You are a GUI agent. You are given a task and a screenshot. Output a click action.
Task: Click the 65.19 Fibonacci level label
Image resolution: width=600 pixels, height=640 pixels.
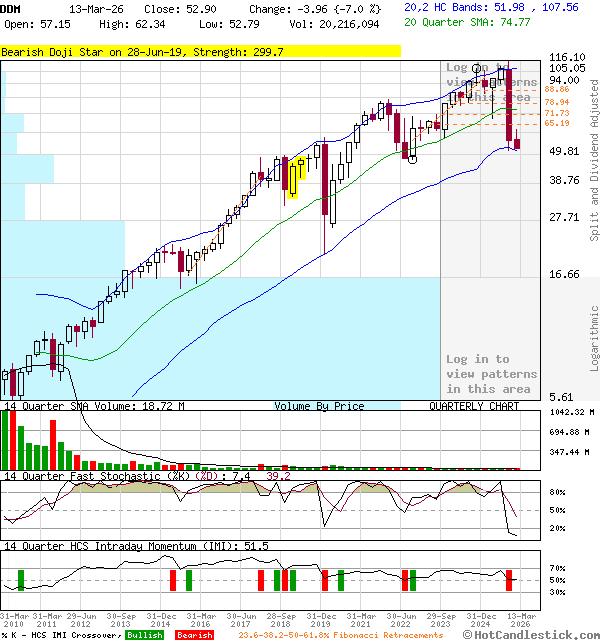557,123
